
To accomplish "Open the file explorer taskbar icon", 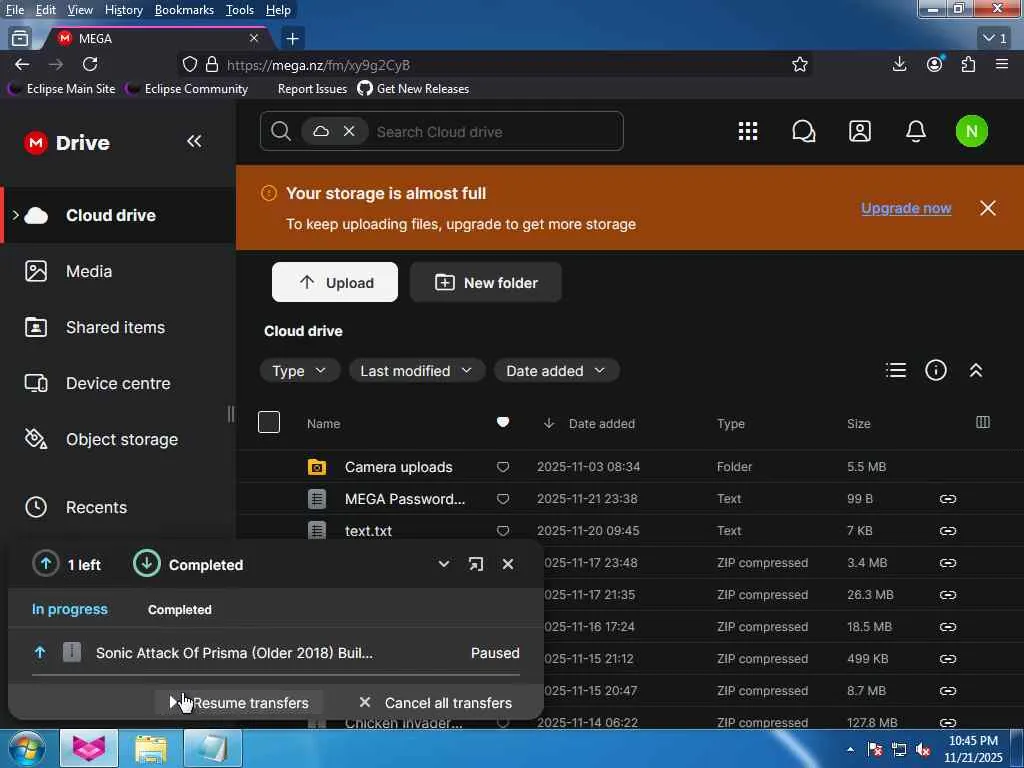I will coord(152,749).
